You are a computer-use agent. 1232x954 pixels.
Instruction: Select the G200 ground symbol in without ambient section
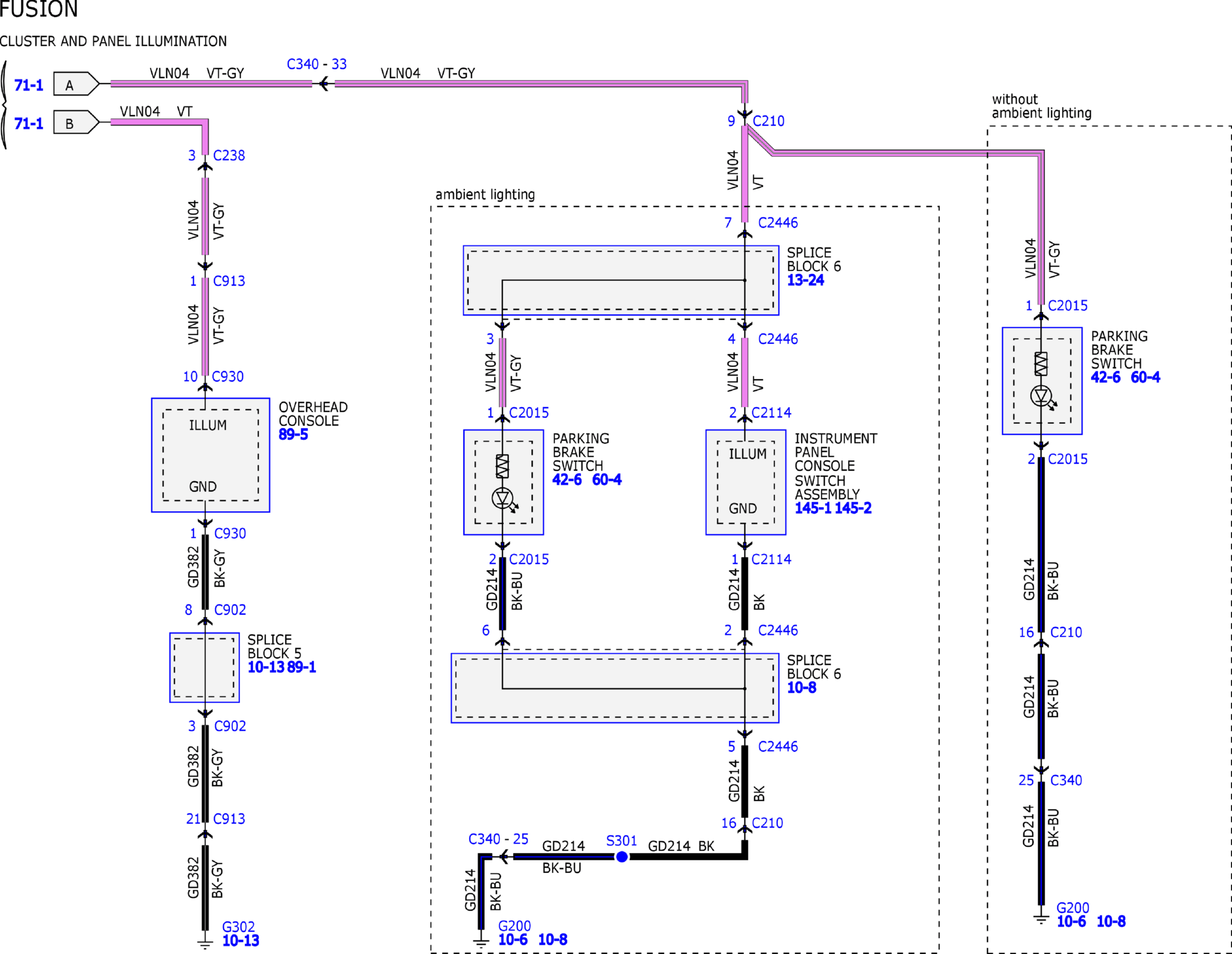pos(1041,918)
